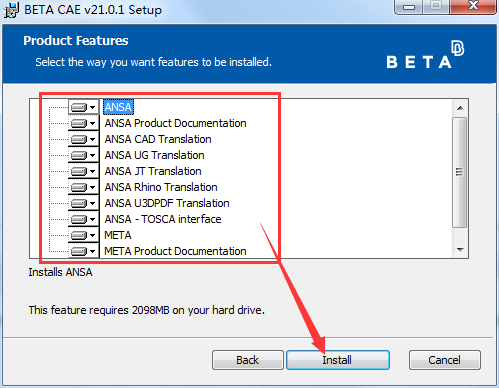
Task: Open the drive icon dropdown beside the META row
Action: point(84,235)
